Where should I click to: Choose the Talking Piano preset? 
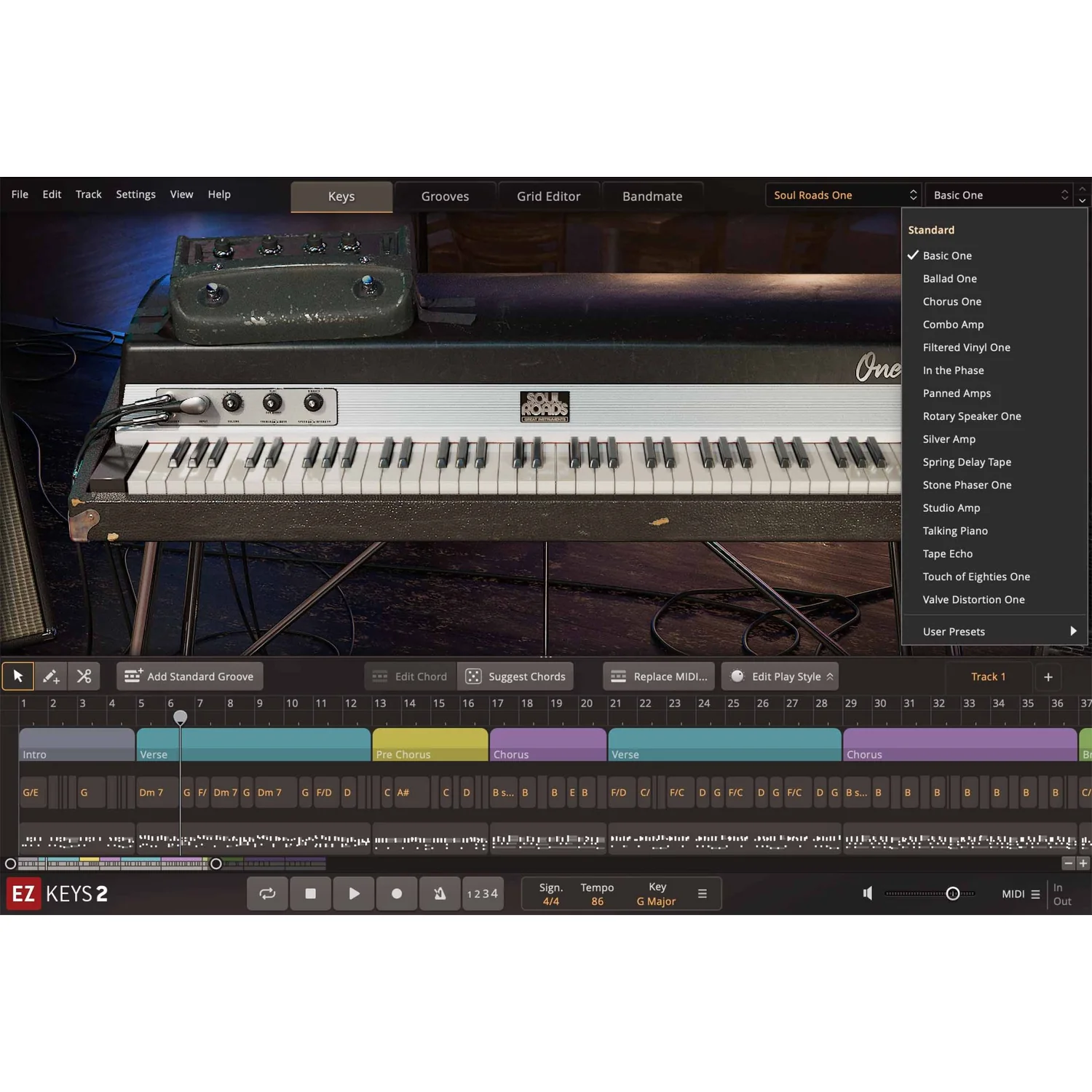pos(994,531)
